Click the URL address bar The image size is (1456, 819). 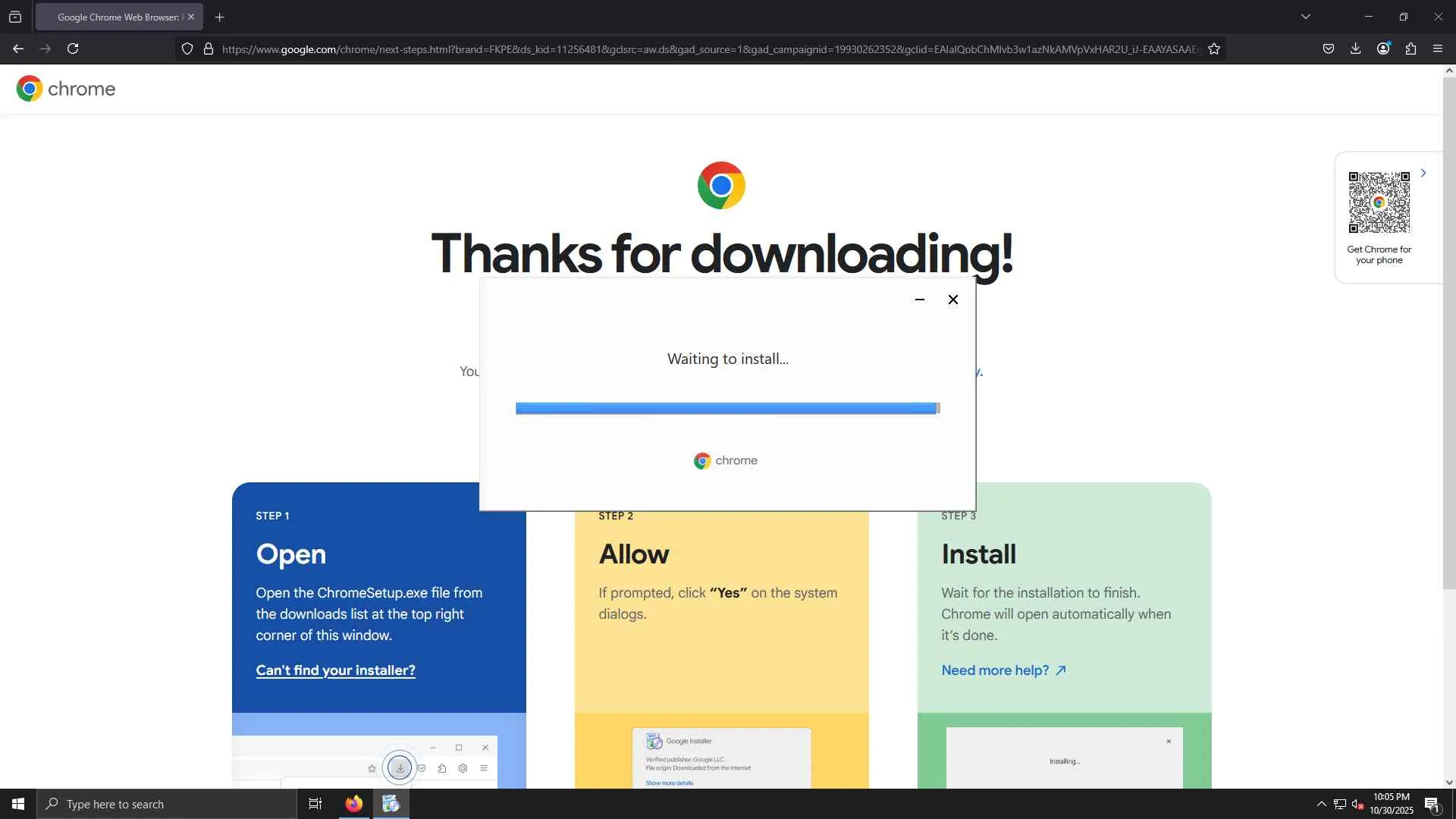point(709,49)
